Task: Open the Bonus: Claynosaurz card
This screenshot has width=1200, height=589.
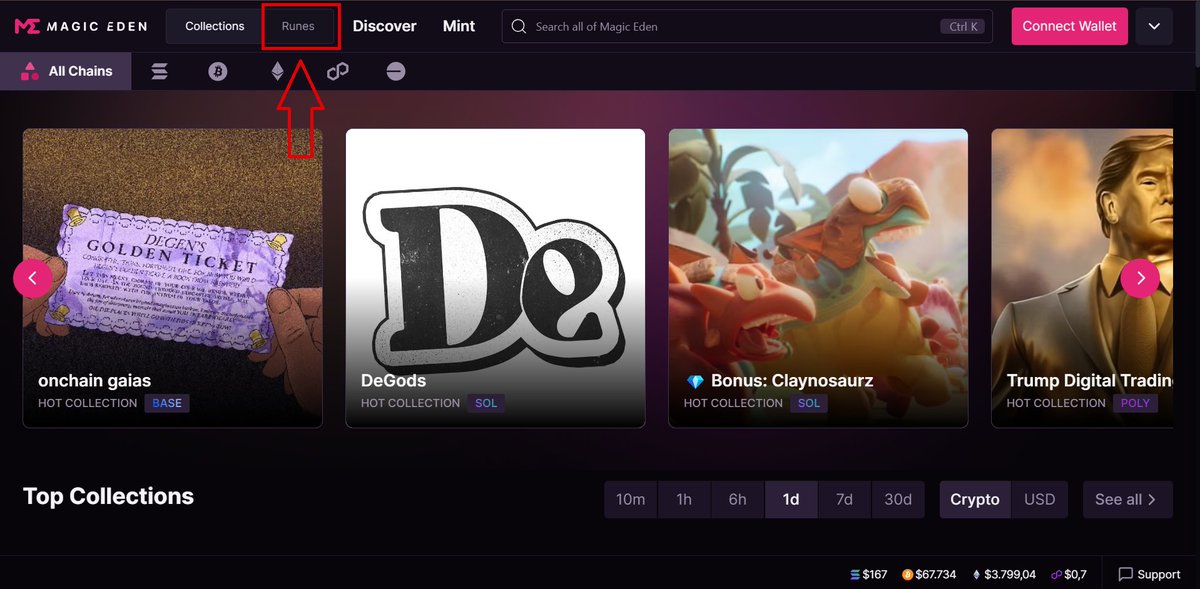Action: tap(818, 278)
